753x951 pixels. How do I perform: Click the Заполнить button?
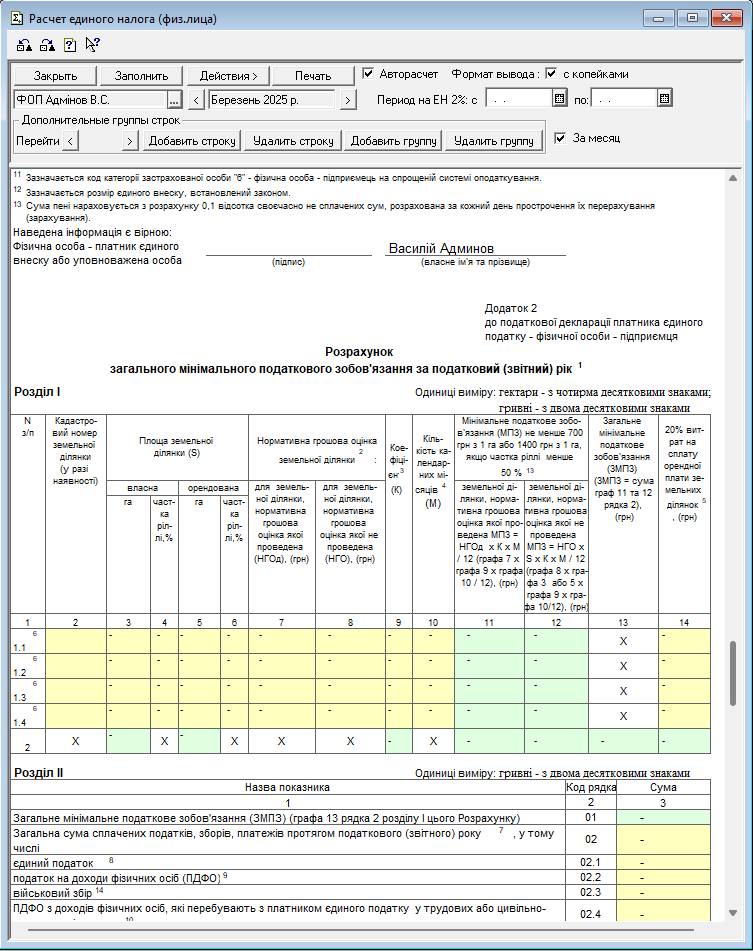tap(141, 76)
